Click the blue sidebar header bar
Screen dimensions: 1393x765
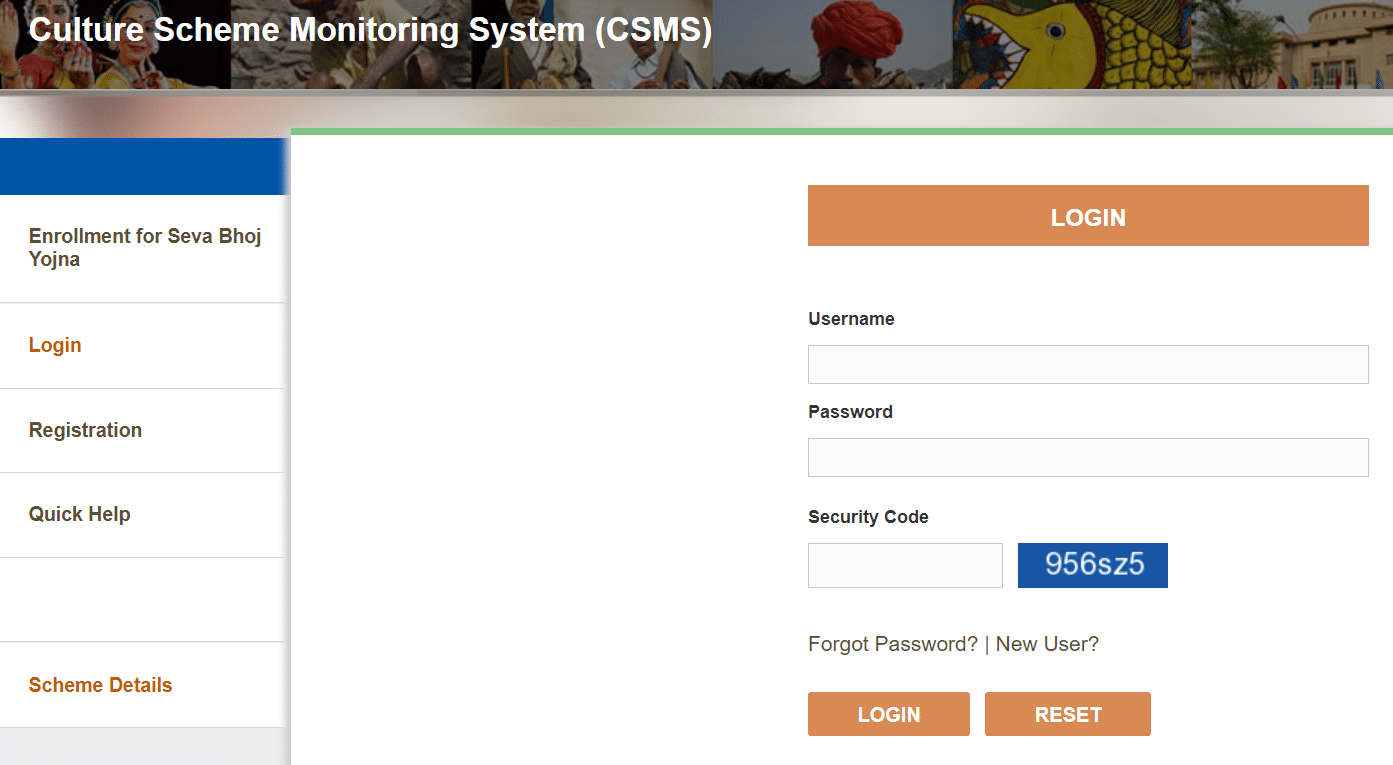[145, 166]
